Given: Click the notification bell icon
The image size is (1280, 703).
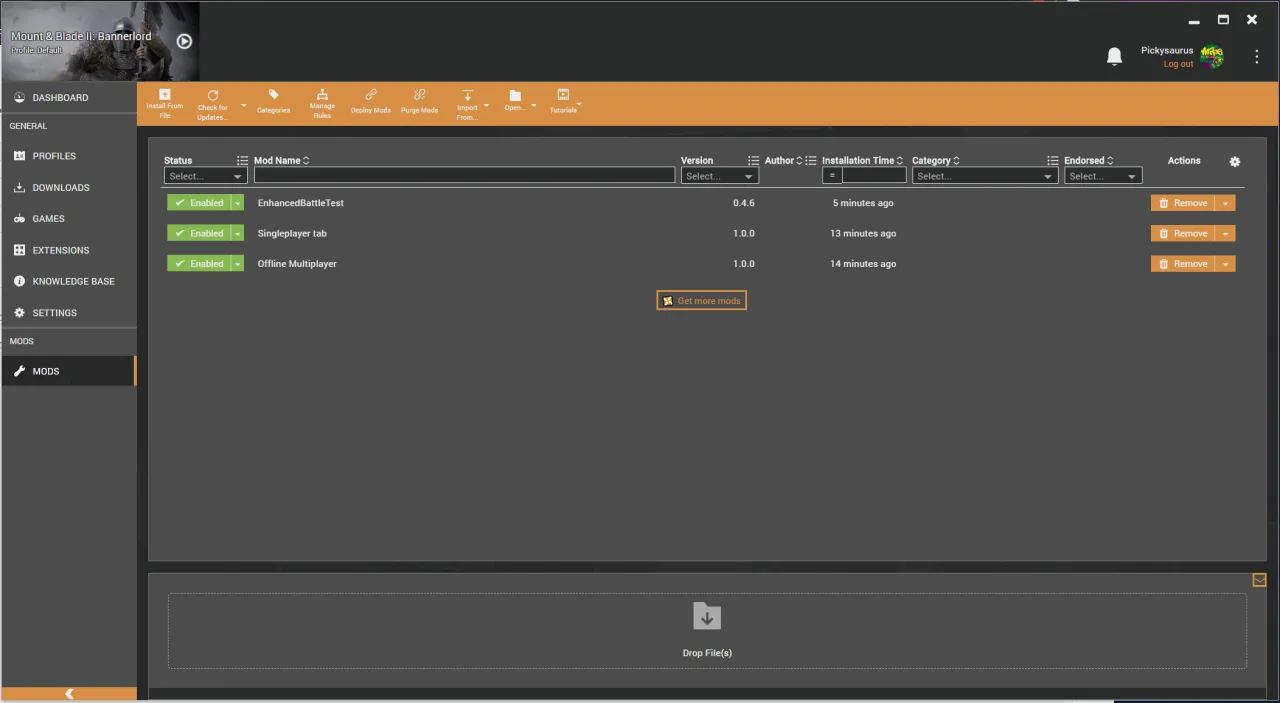Looking at the screenshot, I should (x=1114, y=56).
